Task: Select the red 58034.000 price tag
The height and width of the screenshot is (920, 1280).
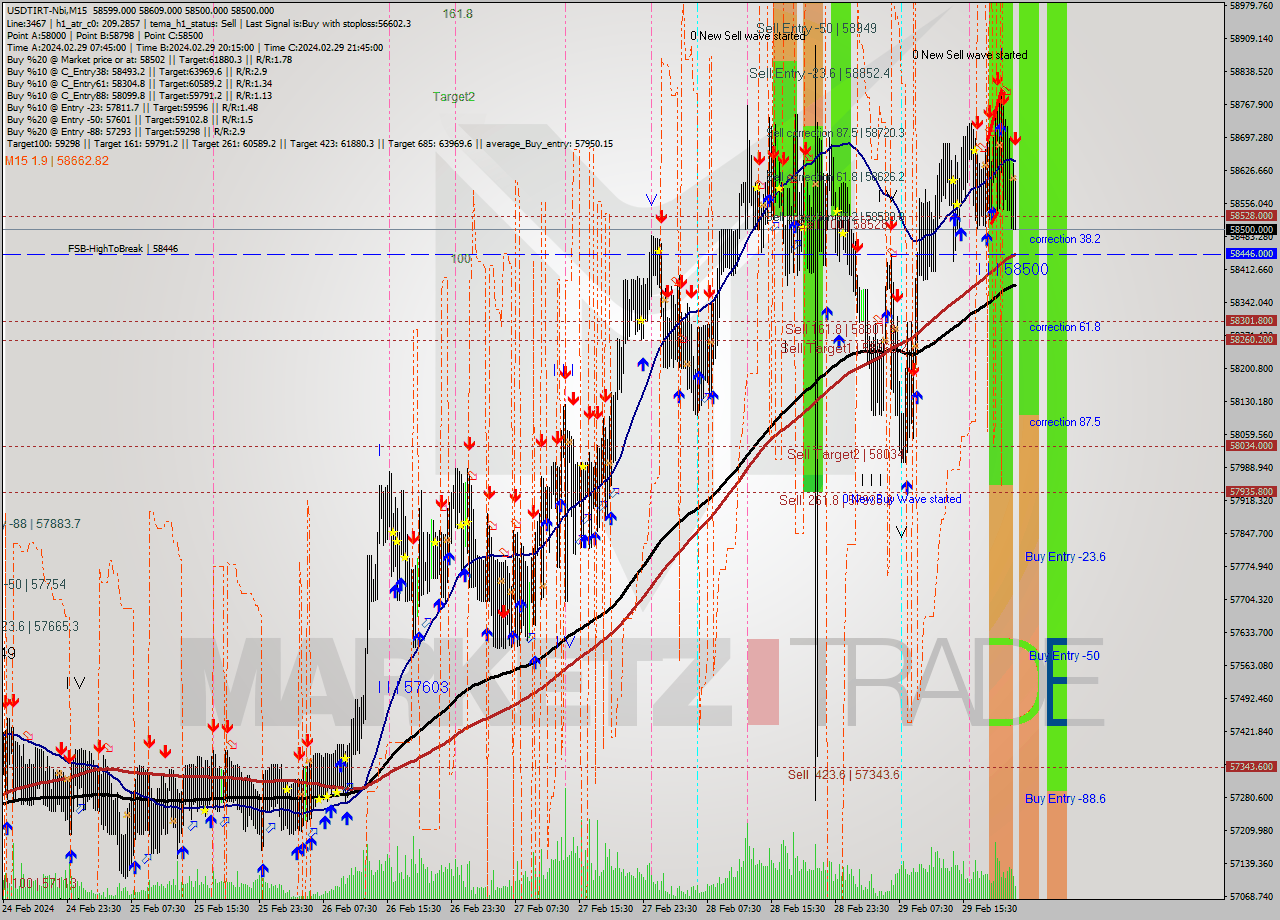Action: coord(1251,446)
